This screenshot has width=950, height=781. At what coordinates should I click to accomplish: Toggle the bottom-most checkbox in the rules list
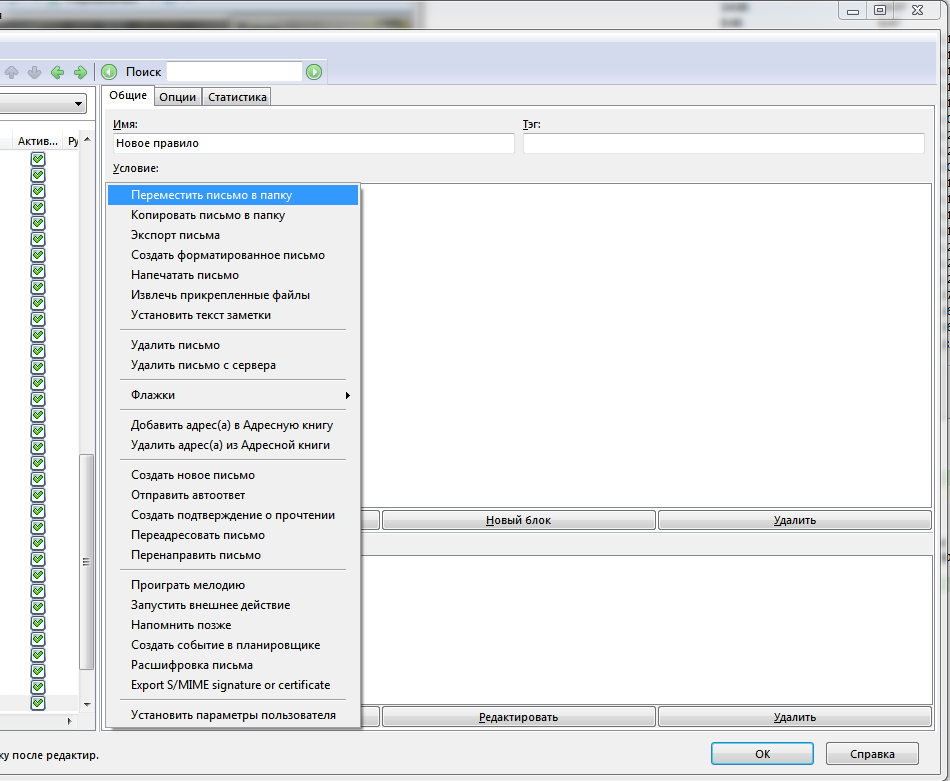38,703
